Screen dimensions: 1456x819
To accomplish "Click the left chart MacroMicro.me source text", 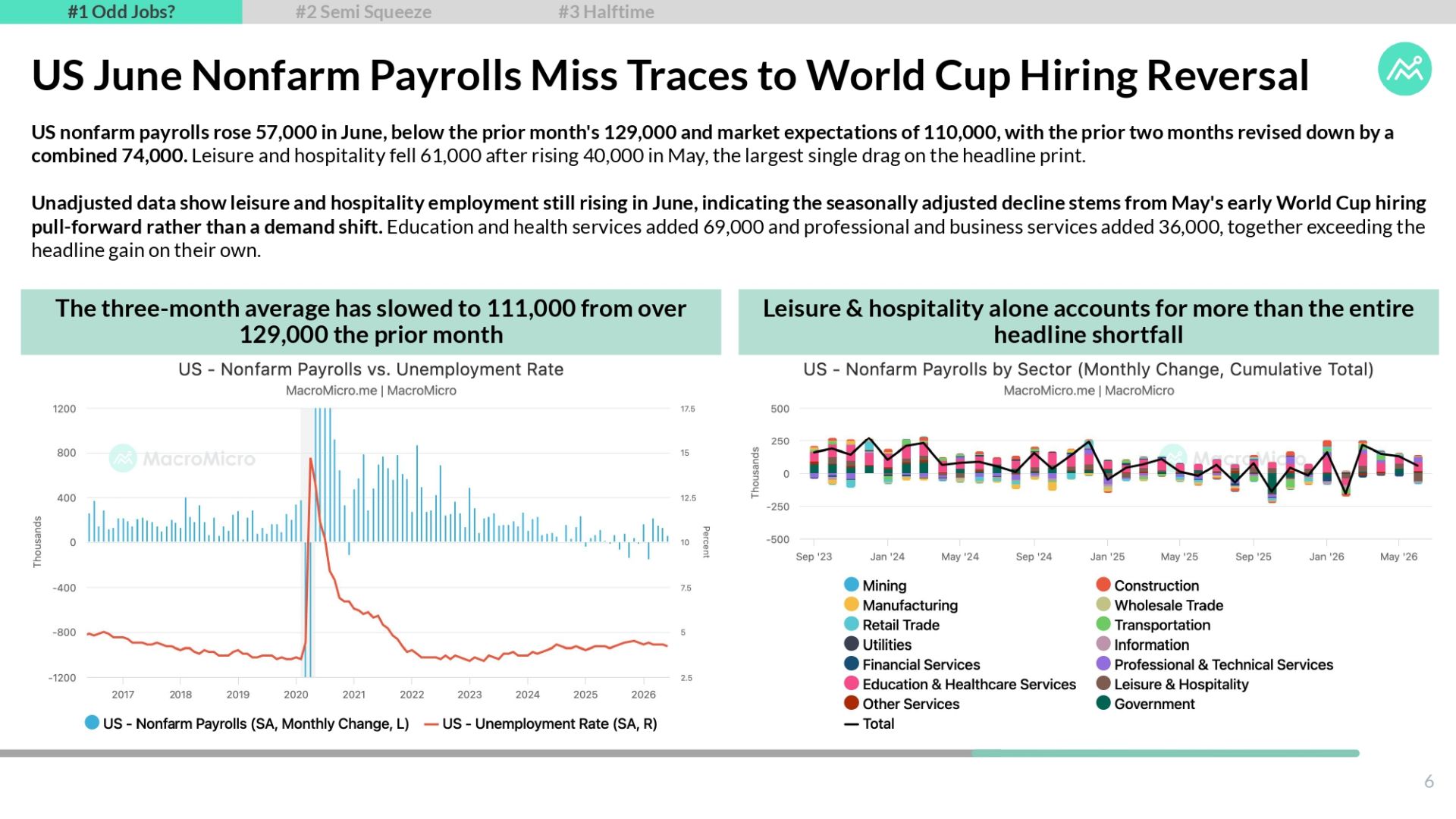I will (371, 391).
